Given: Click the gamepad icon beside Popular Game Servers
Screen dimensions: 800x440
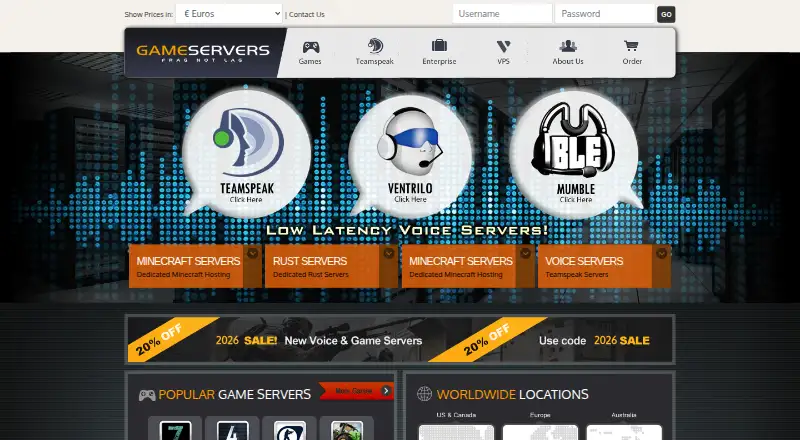Looking at the screenshot, I should click(147, 395).
